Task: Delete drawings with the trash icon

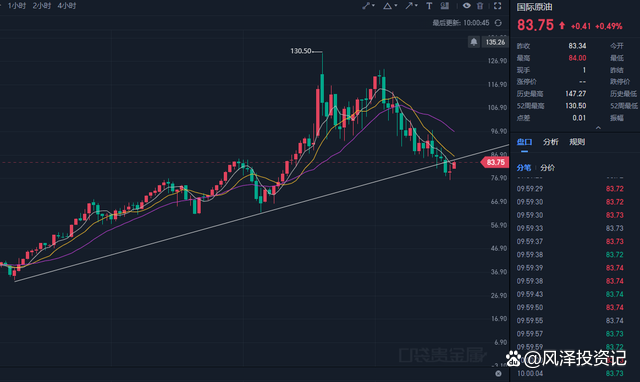Action: (x=480, y=6)
